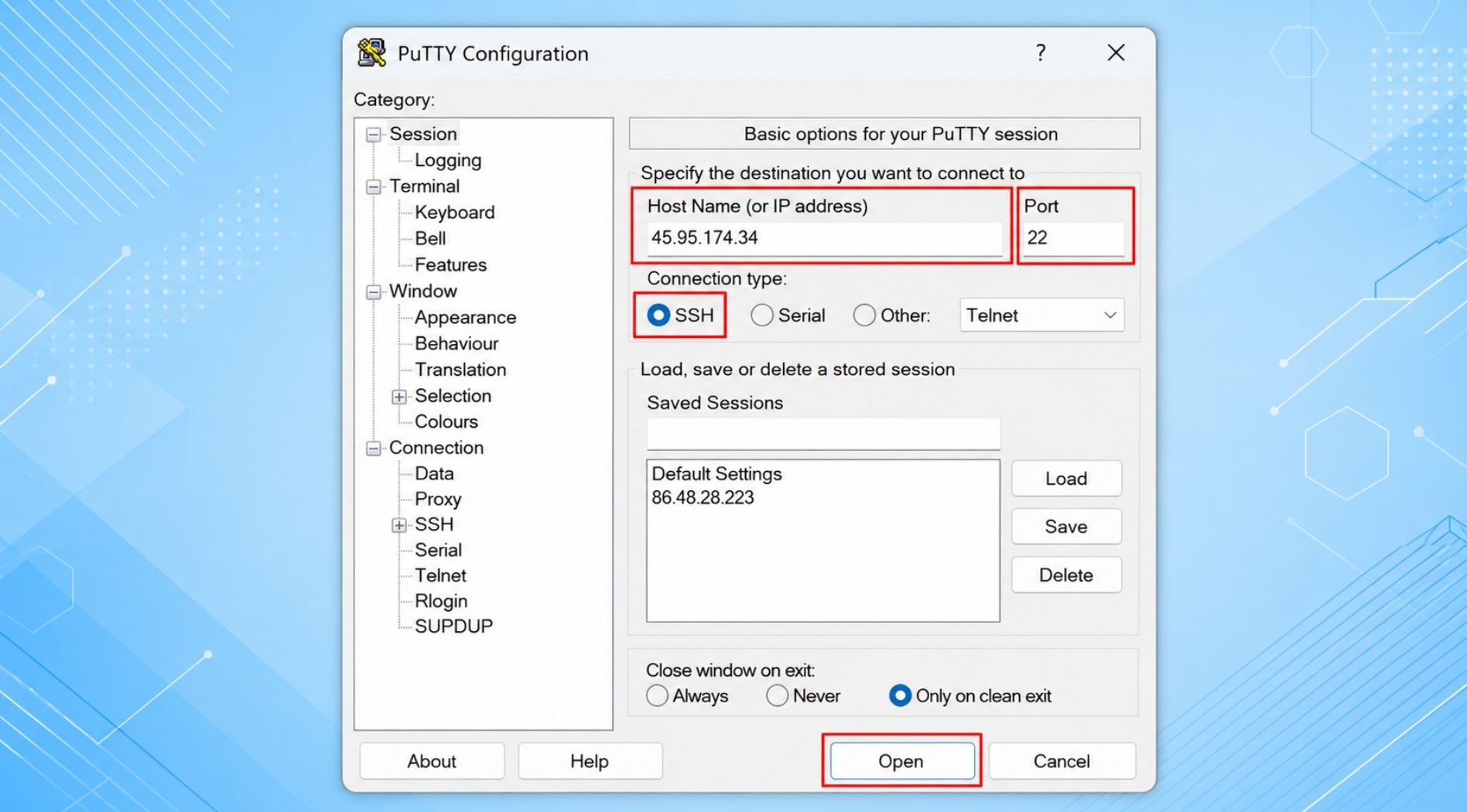1467x812 pixels.
Task: Collapse the Window tree node
Action: click(374, 292)
